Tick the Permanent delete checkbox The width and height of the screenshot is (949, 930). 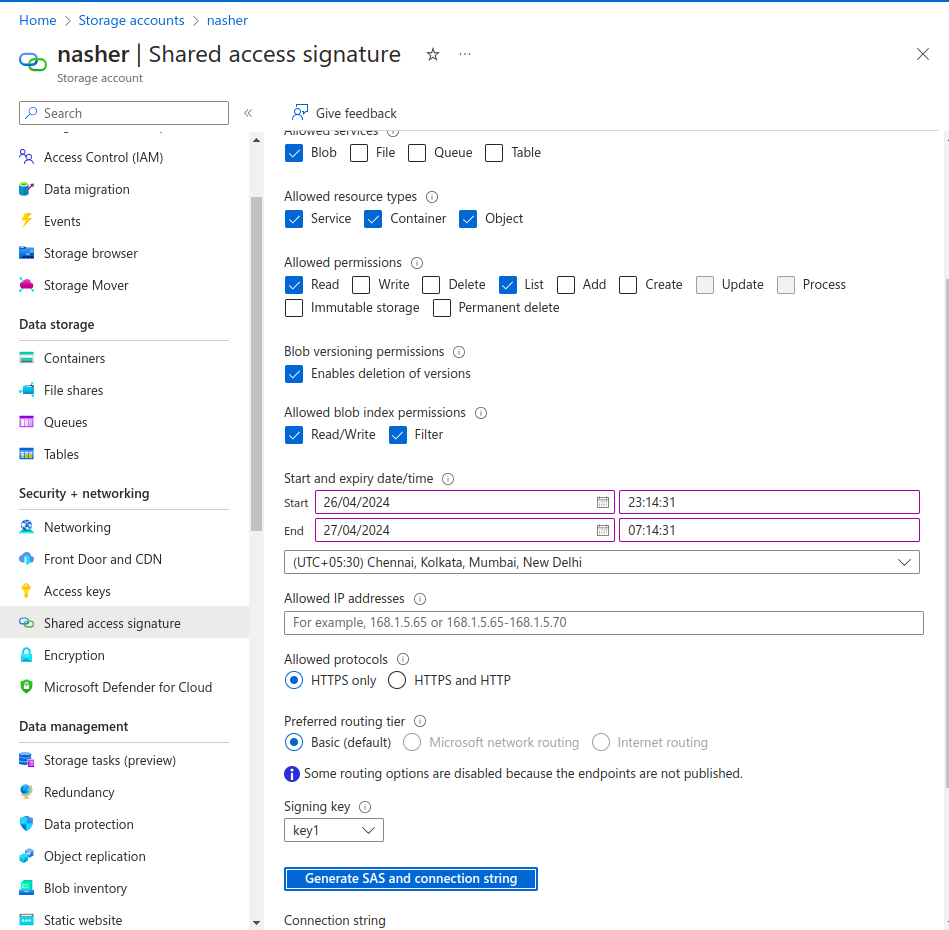(442, 308)
